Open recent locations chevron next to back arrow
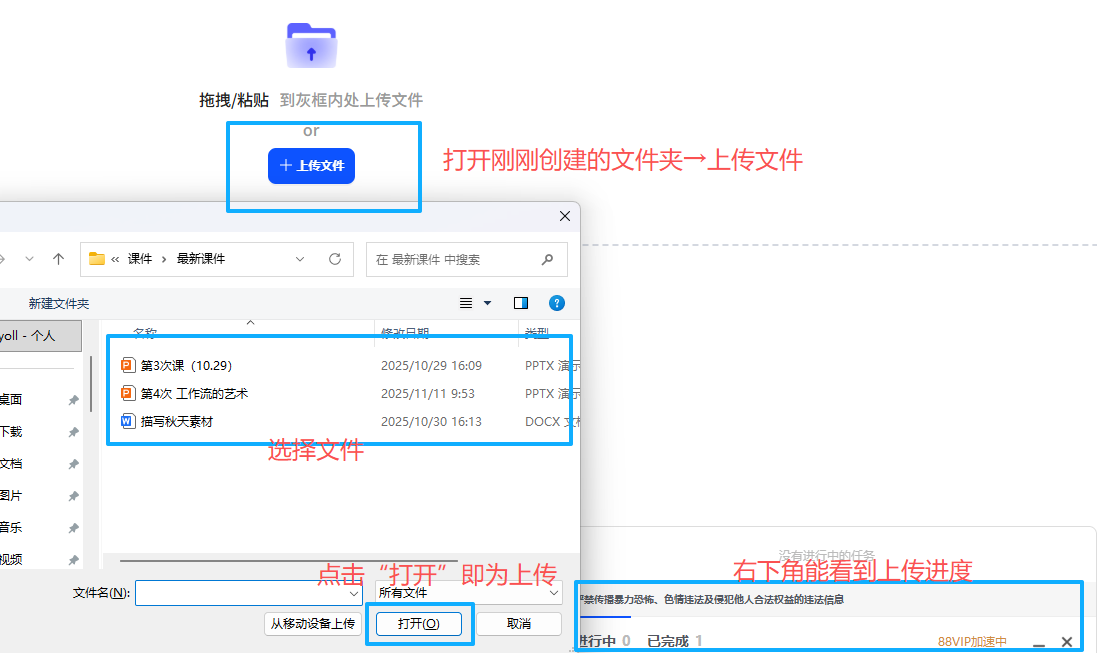 click(29, 259)
